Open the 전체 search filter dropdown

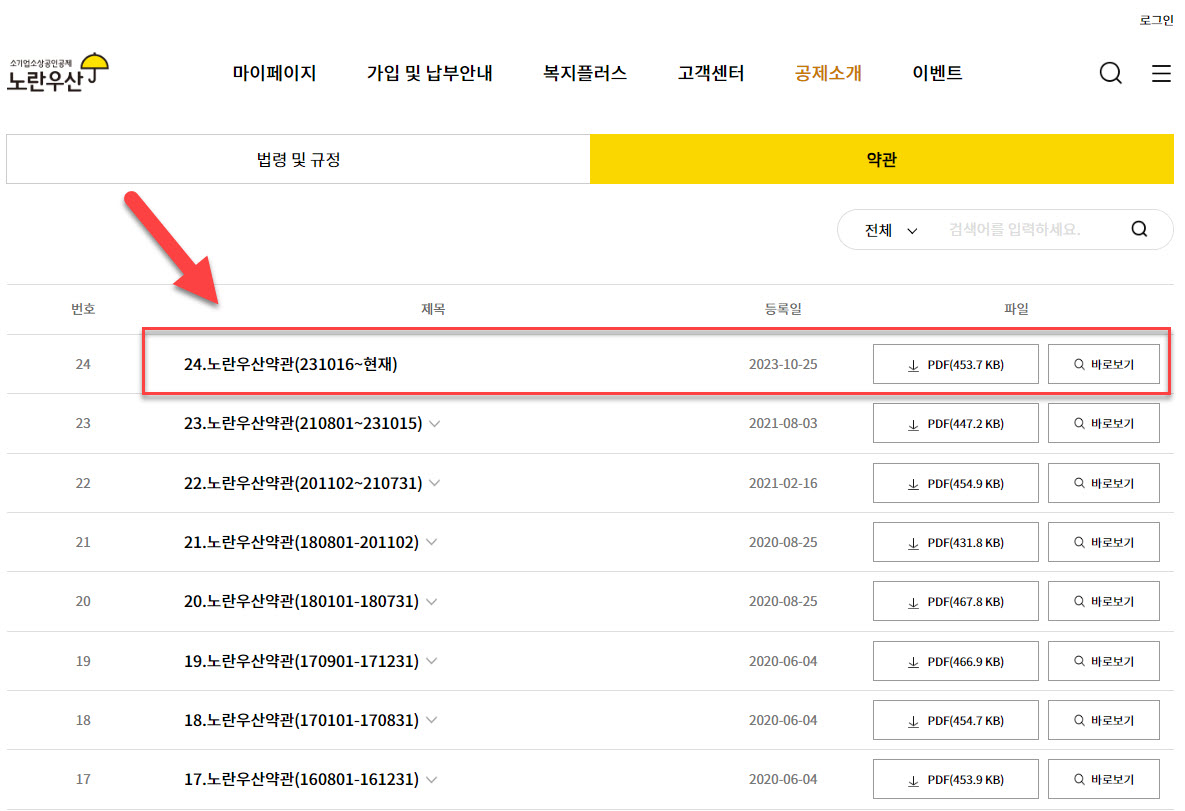pos(891,230)
